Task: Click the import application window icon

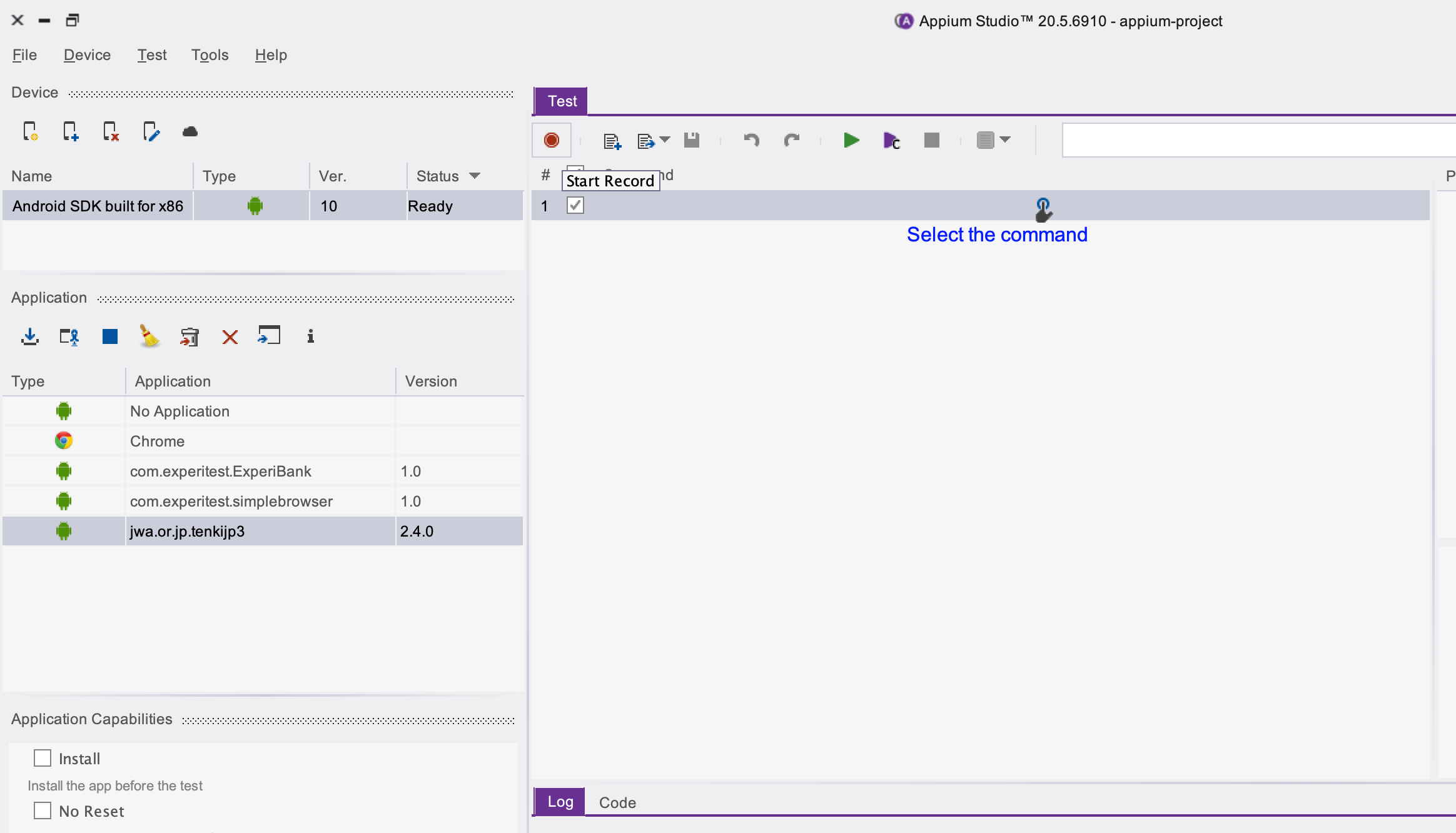Action: coord(269,335)
